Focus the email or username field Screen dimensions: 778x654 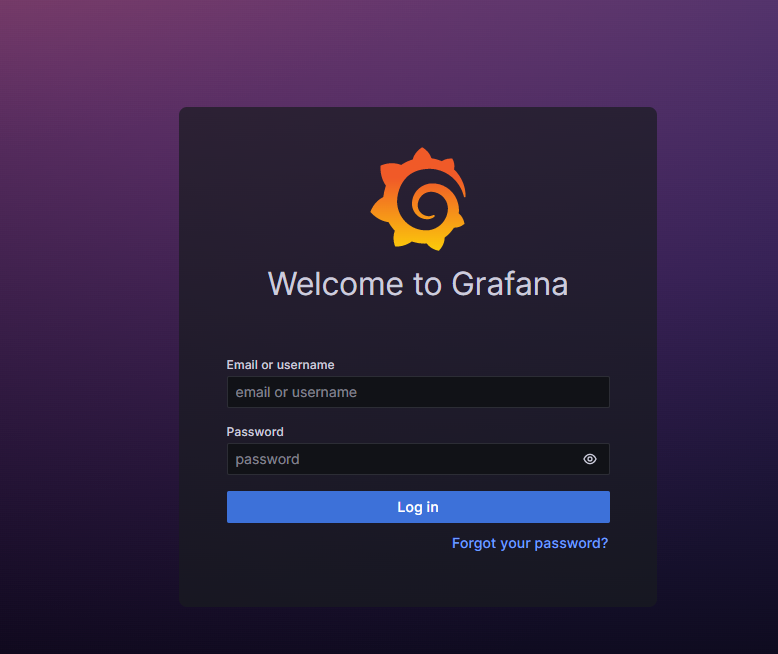418,392
